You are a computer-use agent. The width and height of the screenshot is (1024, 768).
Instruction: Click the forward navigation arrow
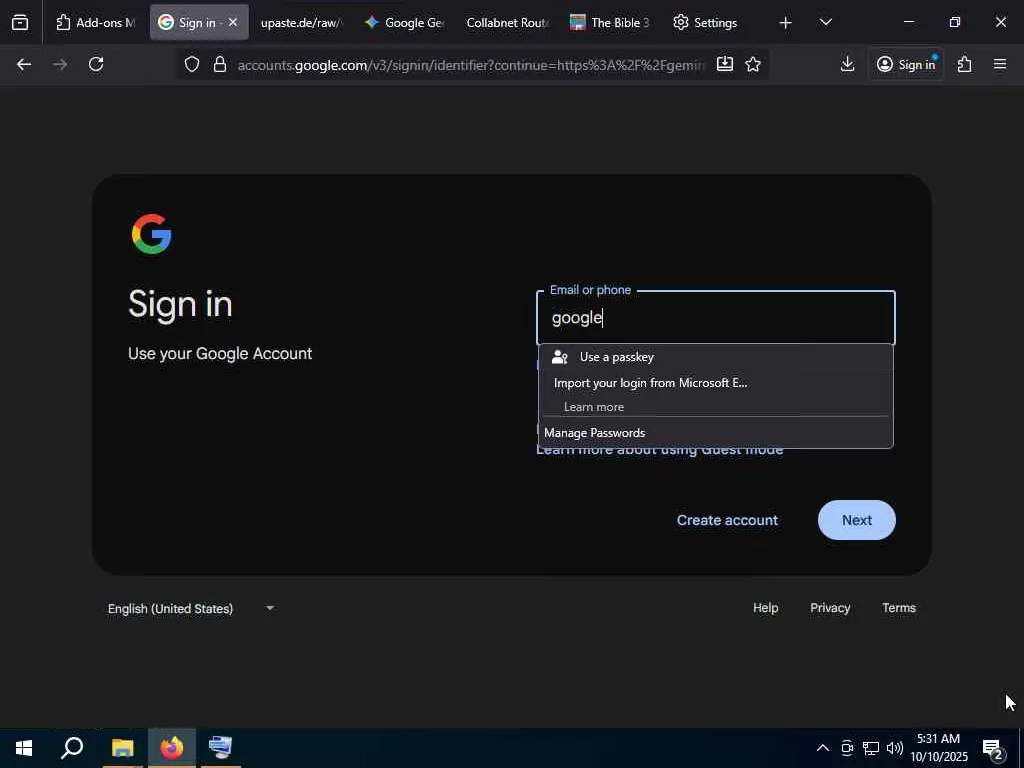coord(60,64)
